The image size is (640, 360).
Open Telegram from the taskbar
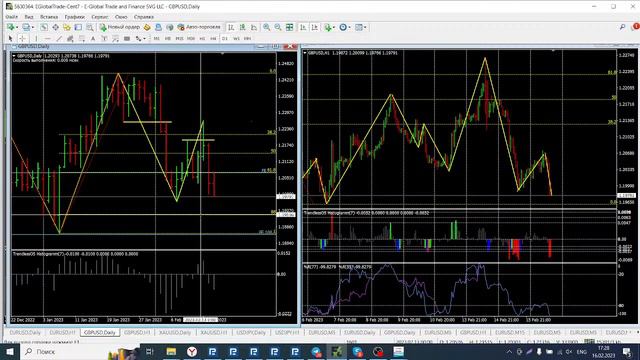pos(316,351)
